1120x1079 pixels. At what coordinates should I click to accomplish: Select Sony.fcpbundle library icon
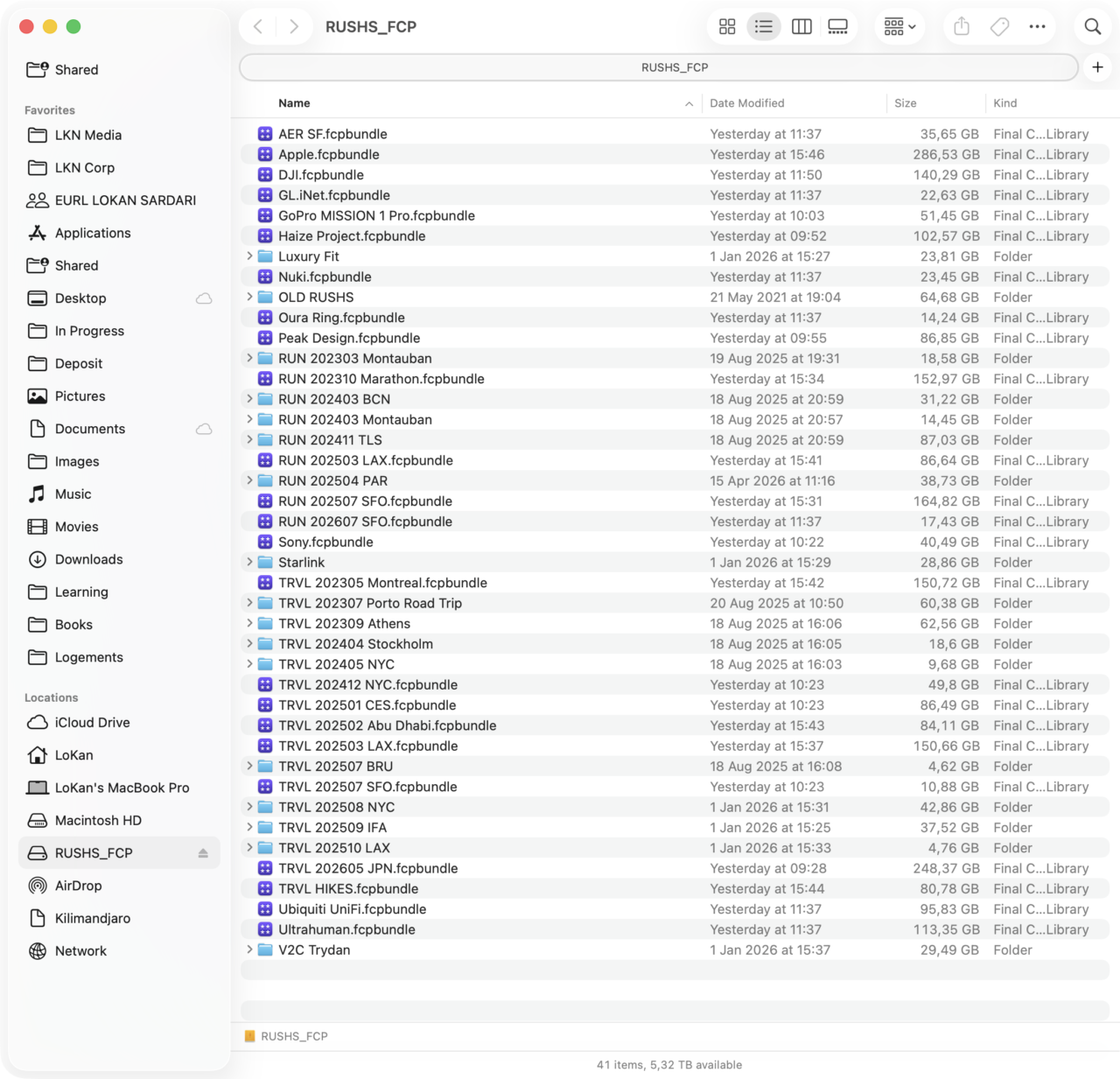[265, 542]
